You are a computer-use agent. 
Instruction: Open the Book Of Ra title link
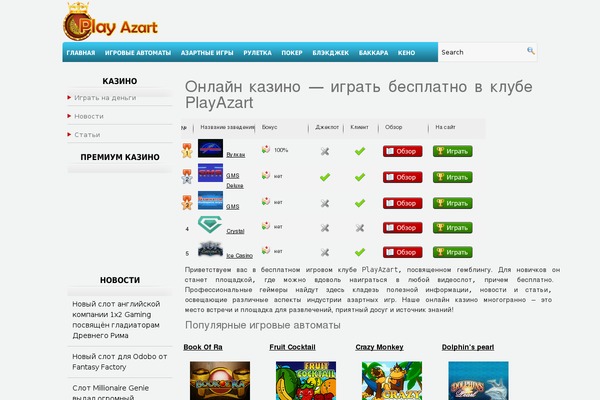[x=203, y=347]
